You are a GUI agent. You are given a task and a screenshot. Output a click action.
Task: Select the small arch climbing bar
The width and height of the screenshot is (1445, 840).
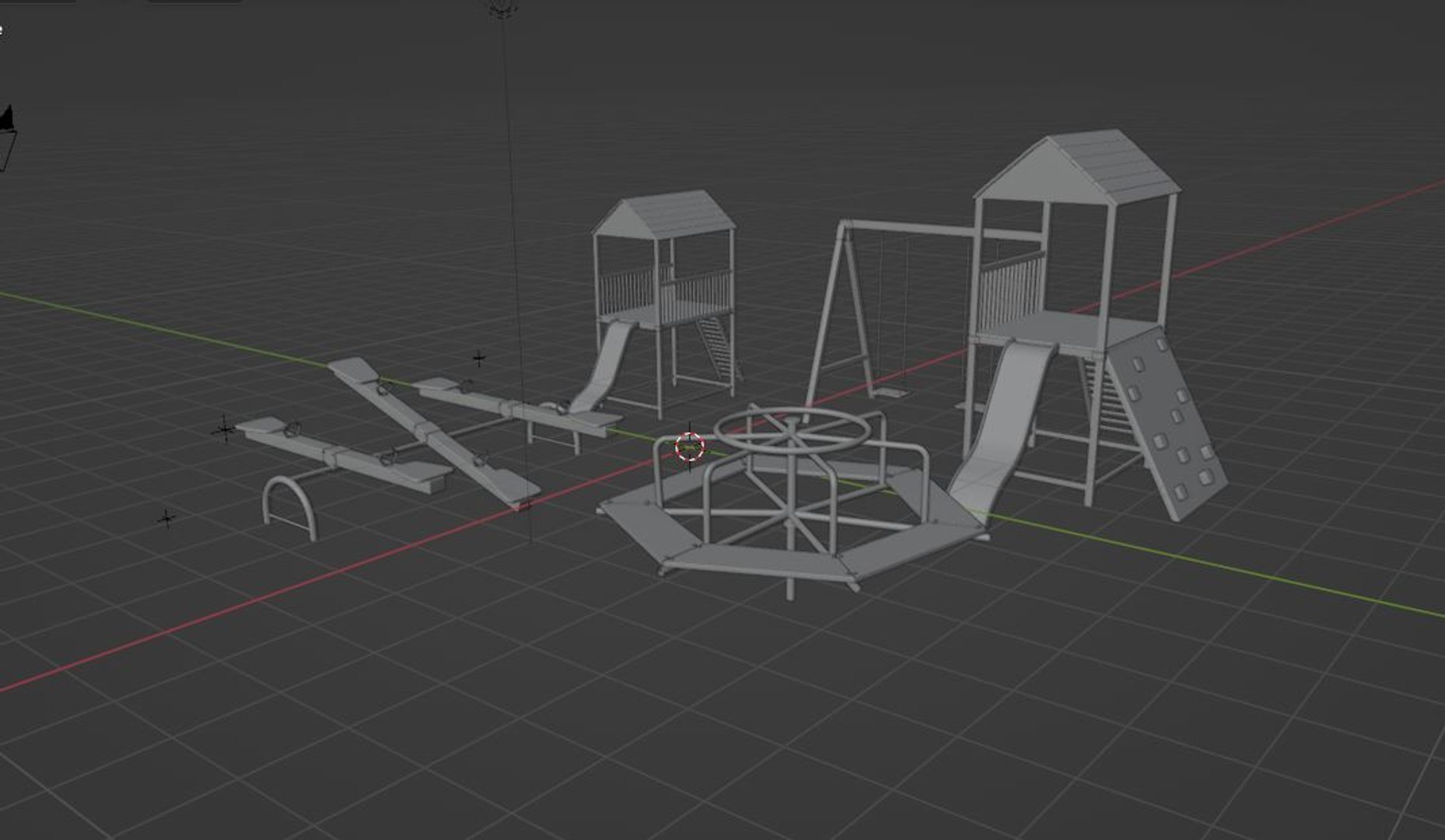(289, 508)
